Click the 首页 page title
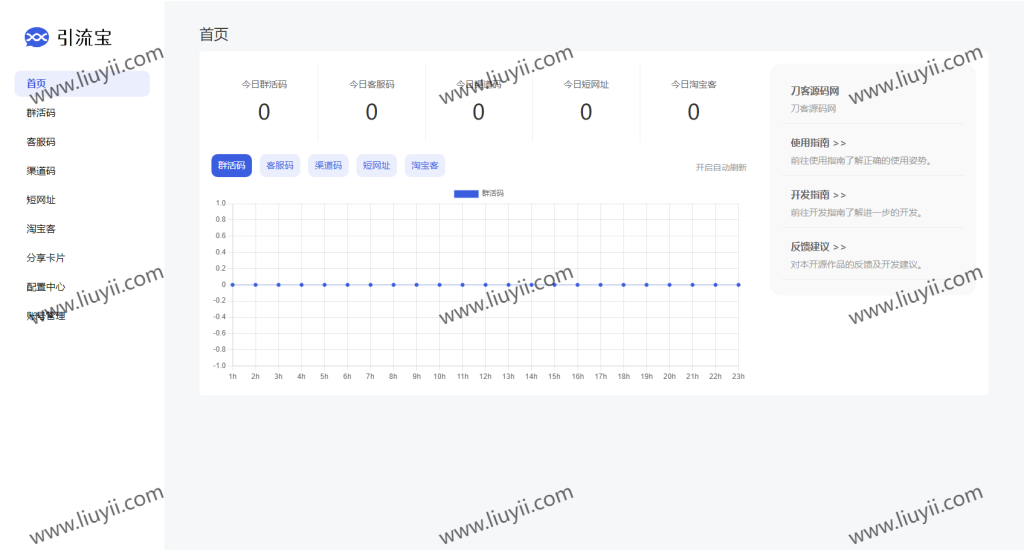Viewport: 1024px width, 550px height. (x=214, y=35)
